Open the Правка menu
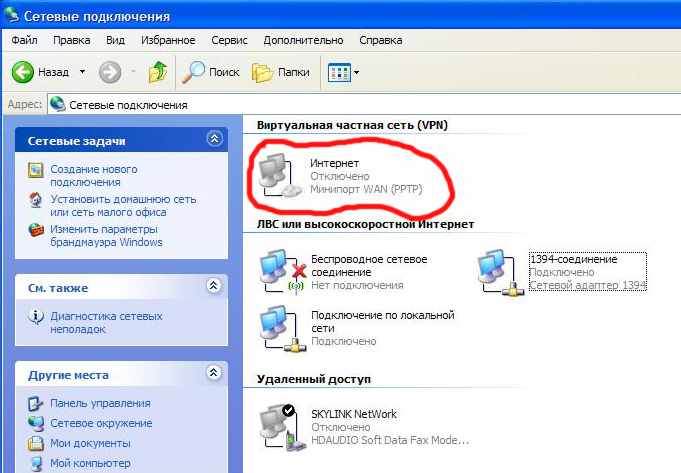Image resolution: width=681 pixels, height=473 pixels. [72, 40]
